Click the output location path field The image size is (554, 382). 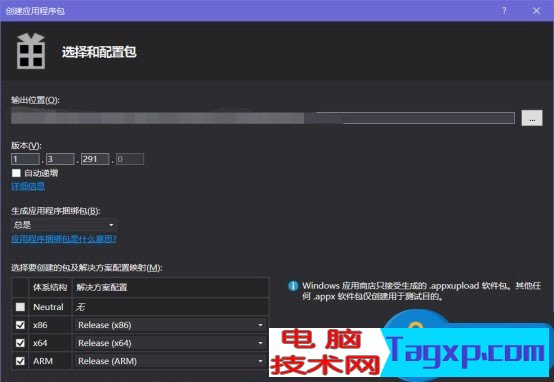click(x=263, y=118)
